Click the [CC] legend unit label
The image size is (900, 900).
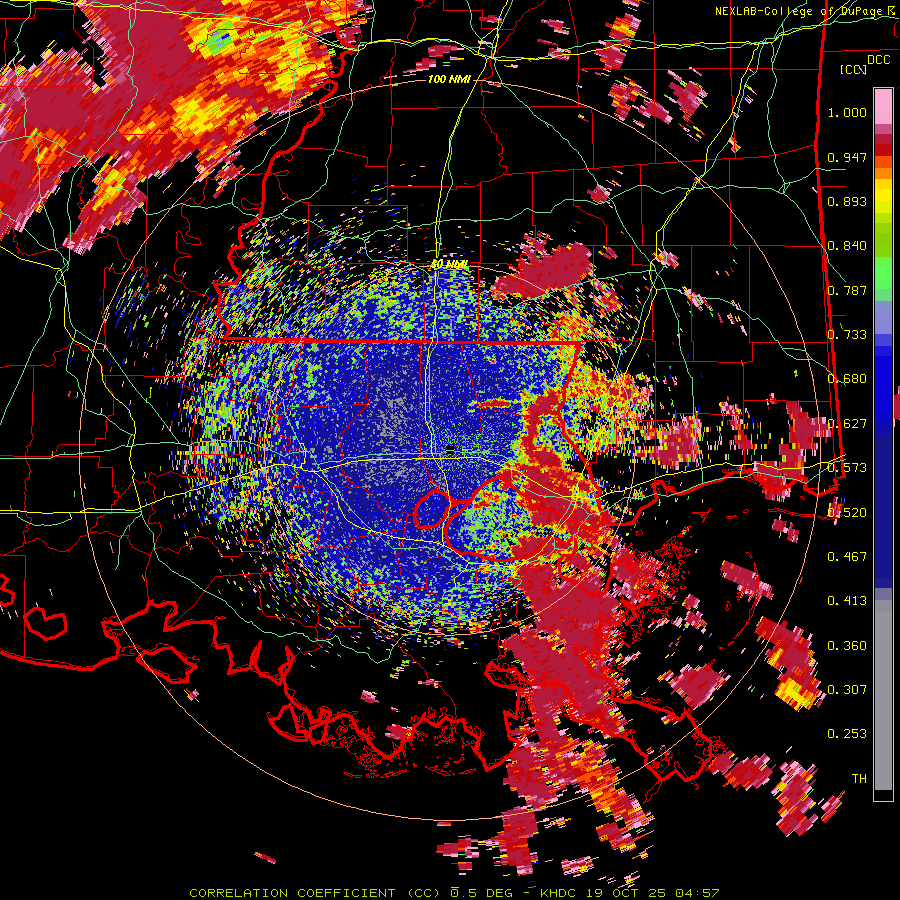coord(854,69)
